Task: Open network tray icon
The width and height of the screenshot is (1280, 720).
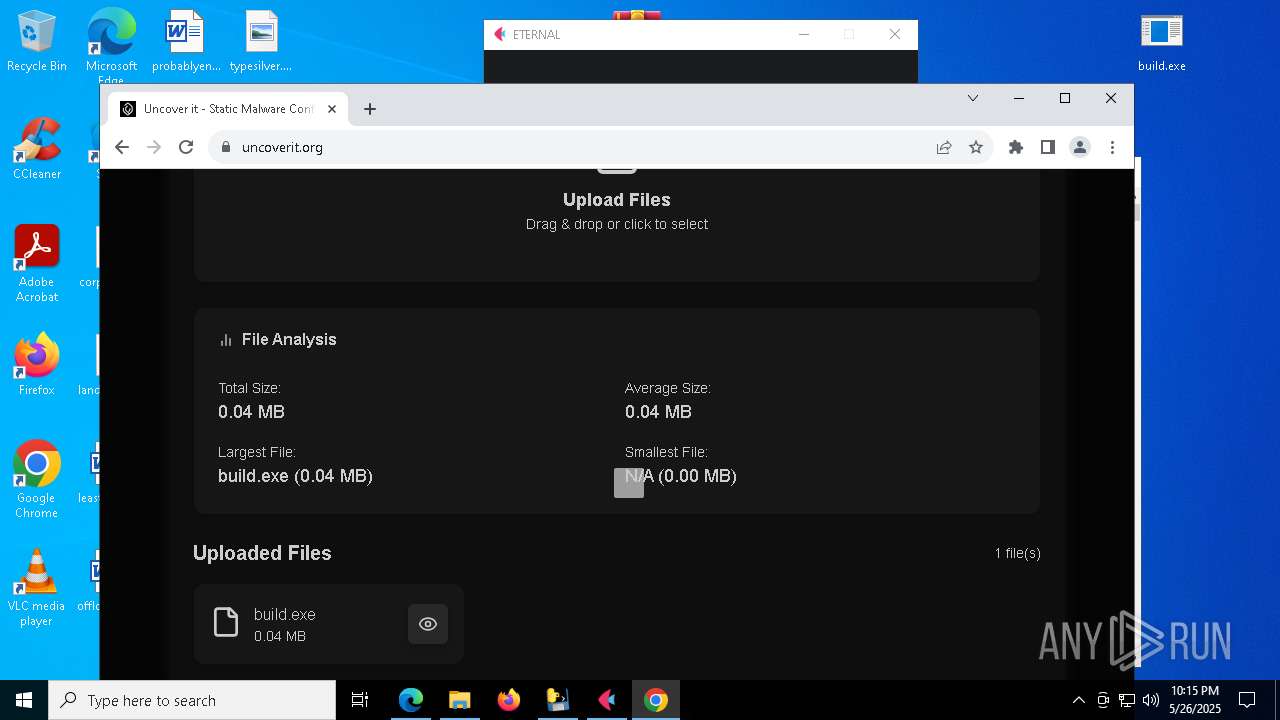Action: (1126, 700)
